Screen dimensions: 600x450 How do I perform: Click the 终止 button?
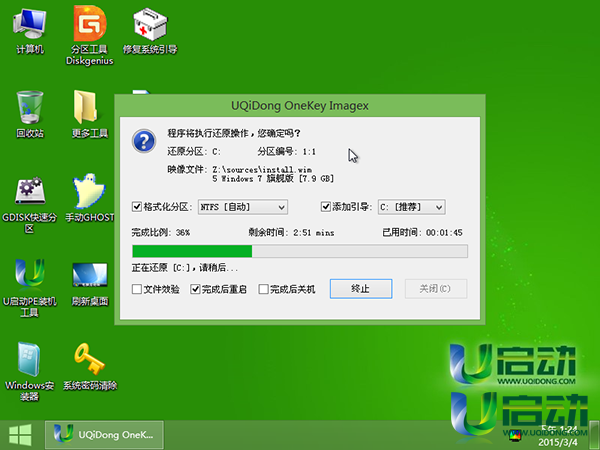(x=361, y=289)
